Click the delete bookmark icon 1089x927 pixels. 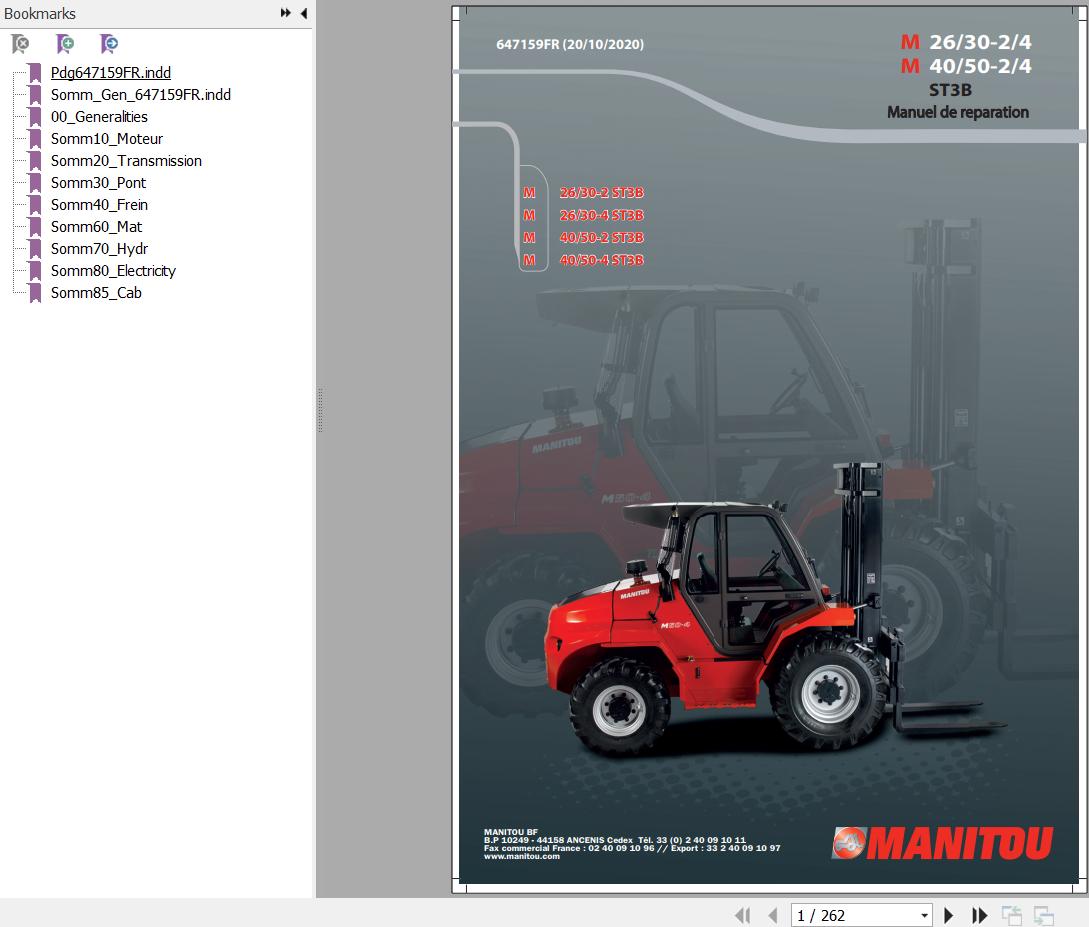(21, 44)
